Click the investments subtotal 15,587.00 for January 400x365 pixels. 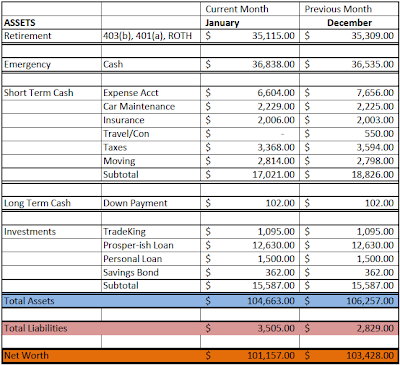pos(273,286)
